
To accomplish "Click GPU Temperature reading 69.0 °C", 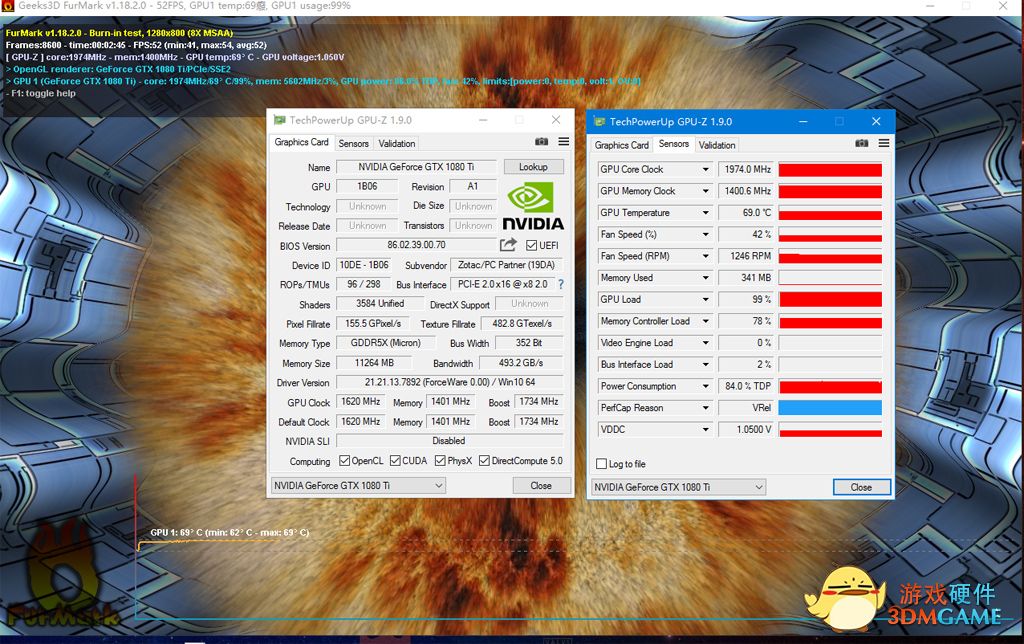I will coord(746,212).
